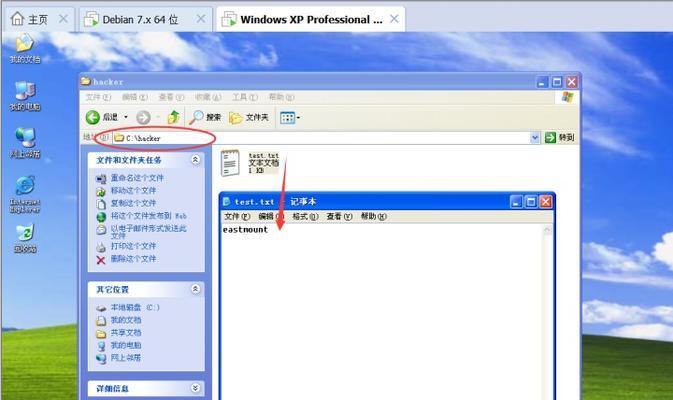Image resolution: width=673 pixels, height=400 pixels.
Task: Click Notepad's vertical scrollbar up arrow
Action: tap(547, 231)
